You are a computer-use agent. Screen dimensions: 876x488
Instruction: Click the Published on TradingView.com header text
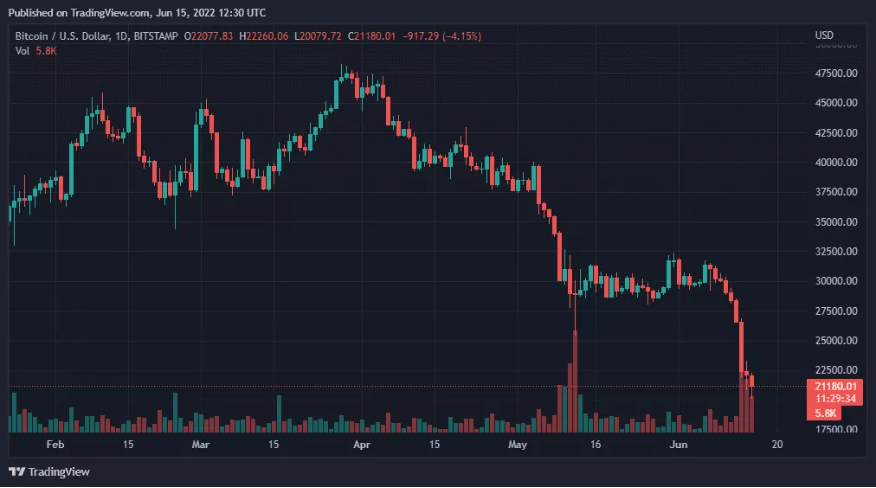coord(136,13)
